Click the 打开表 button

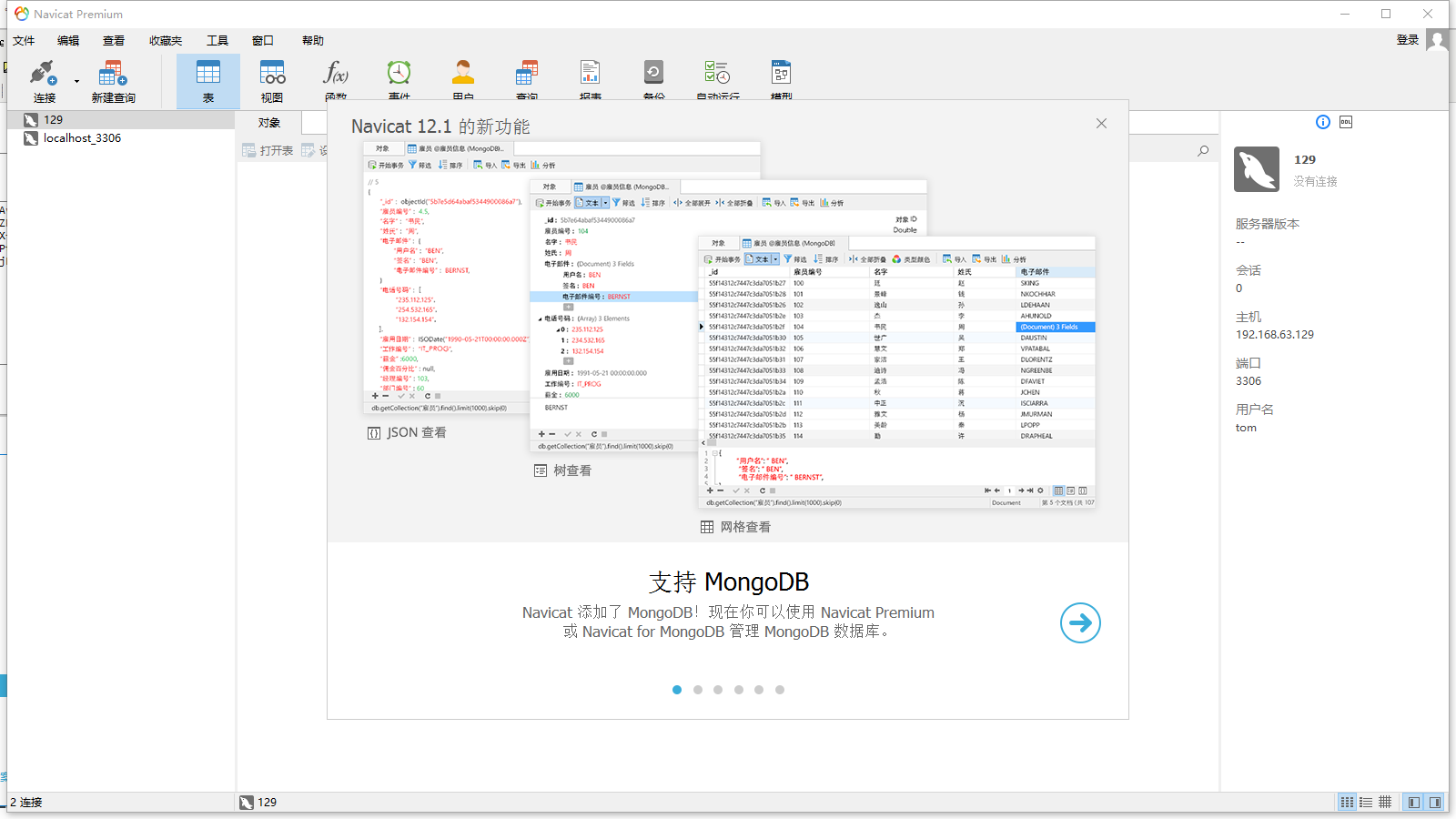268,150
